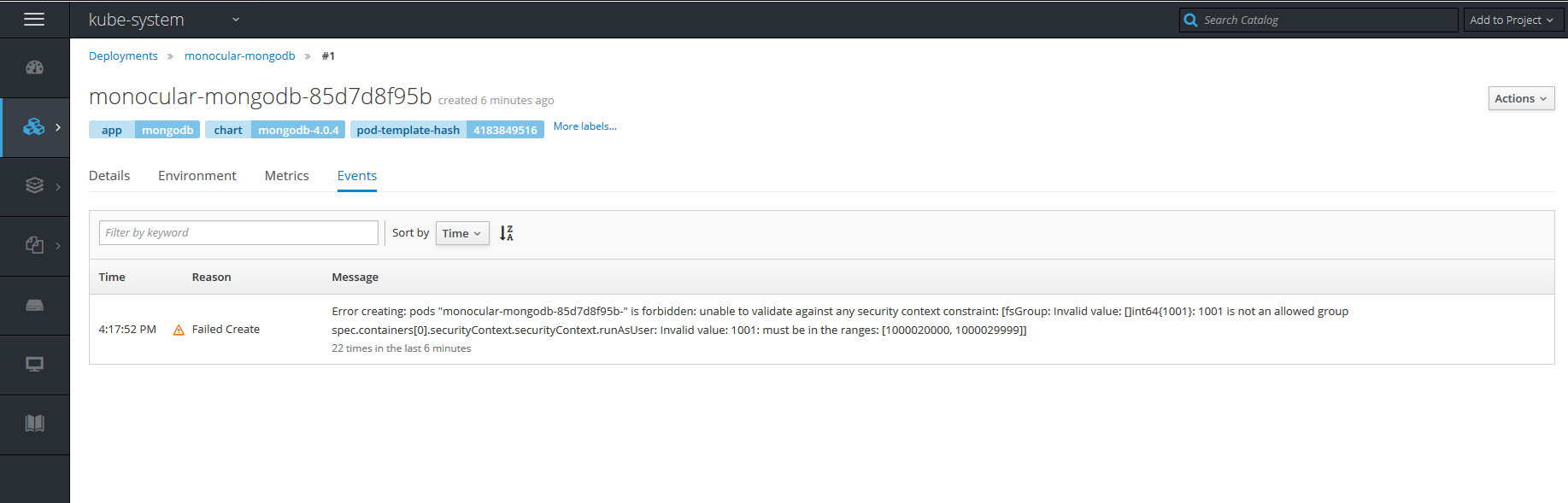Open the hamburger navigation menu

pos(34,19)
